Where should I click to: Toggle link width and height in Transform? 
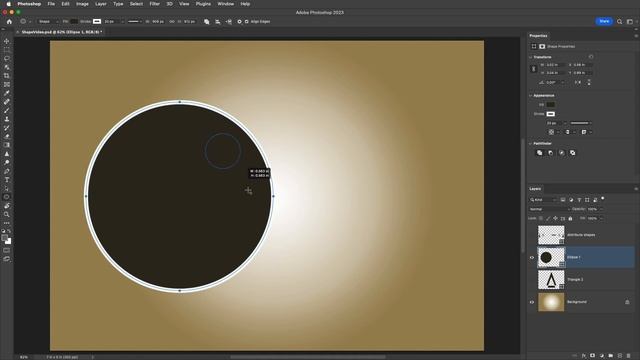click(533, 69)
